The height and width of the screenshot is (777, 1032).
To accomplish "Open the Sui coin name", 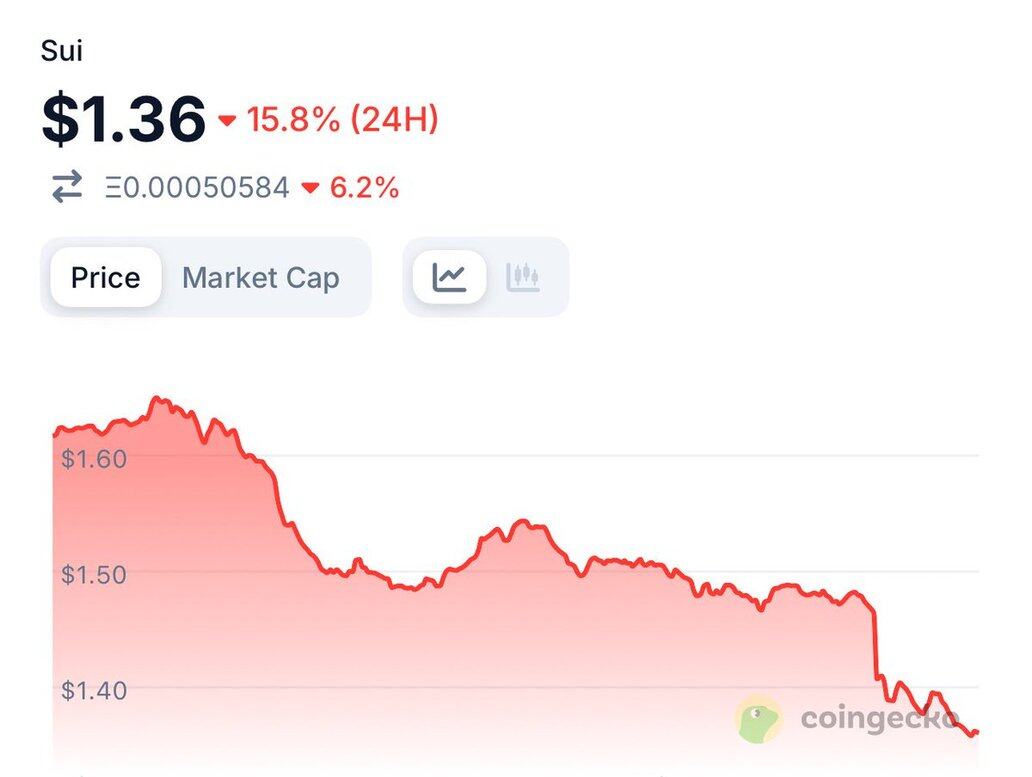I will 62,51.
